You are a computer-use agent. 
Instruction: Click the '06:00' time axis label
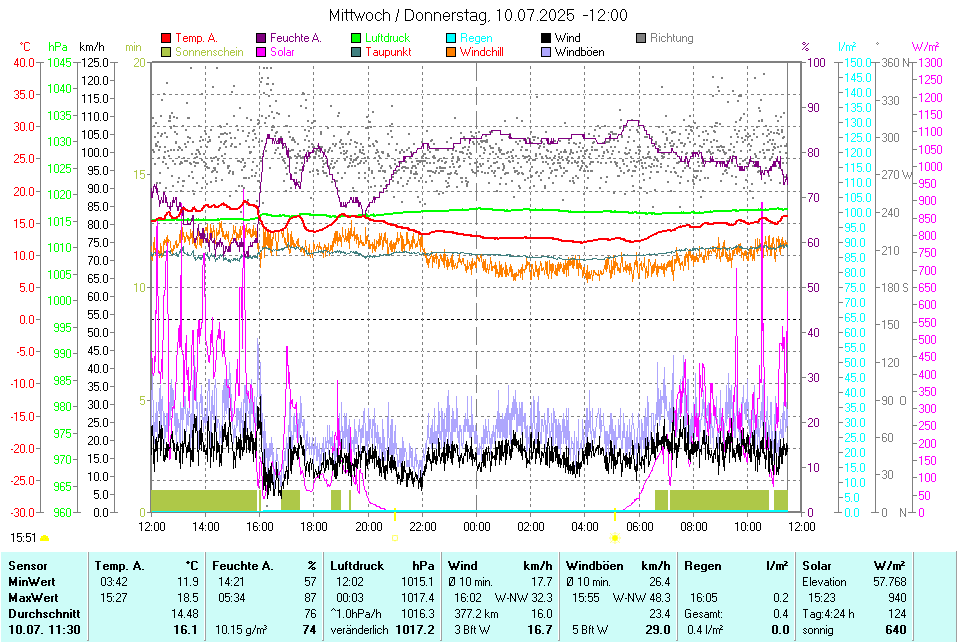point(639,527)
